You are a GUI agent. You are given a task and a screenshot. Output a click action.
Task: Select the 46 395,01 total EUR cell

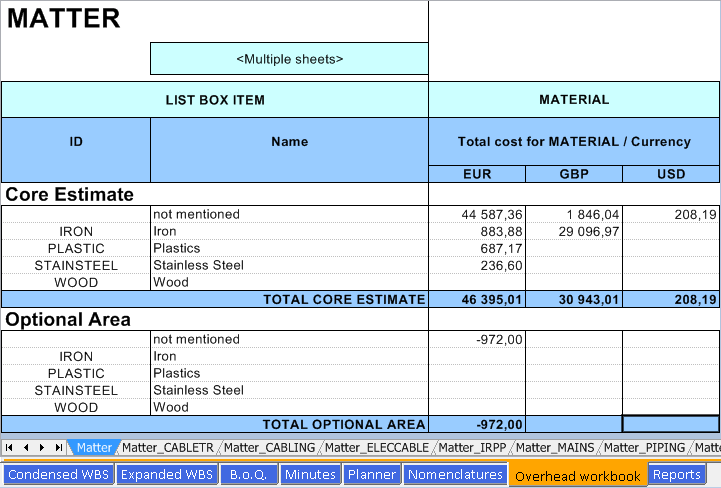[477, 299]
